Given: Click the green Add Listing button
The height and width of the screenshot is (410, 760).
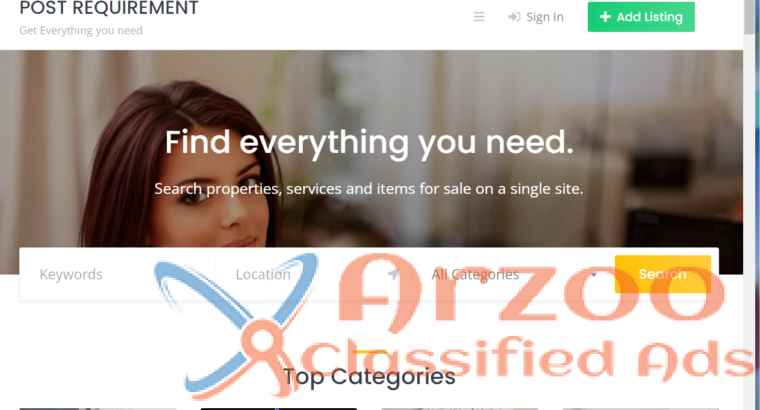Looking at the screenshot, I should [641, 17].
